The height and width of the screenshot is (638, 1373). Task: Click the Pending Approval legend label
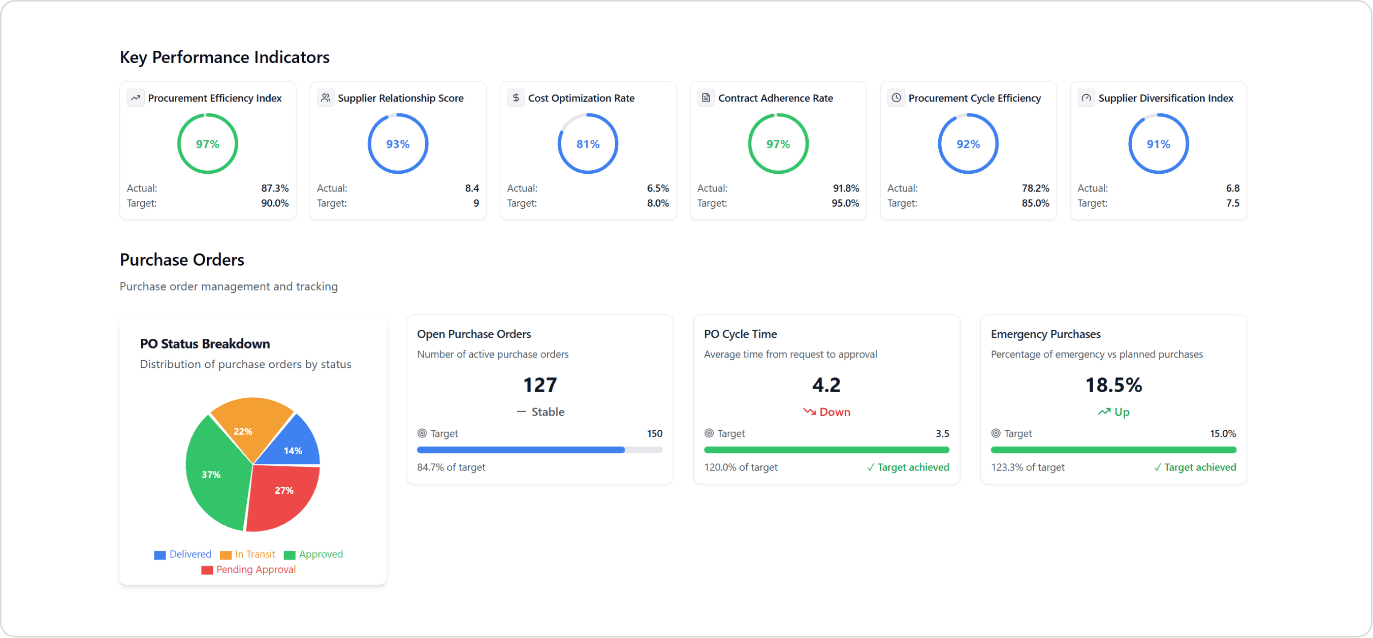[x=255, y=570]
